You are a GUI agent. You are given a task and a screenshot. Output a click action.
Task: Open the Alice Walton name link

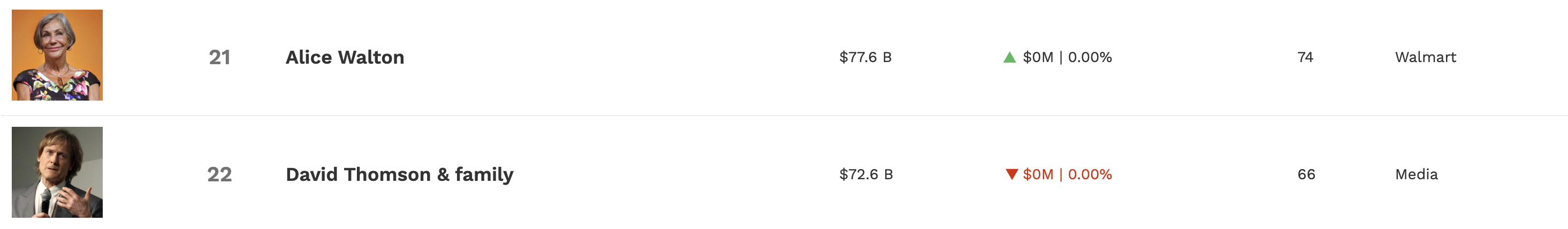coord(345,57)
